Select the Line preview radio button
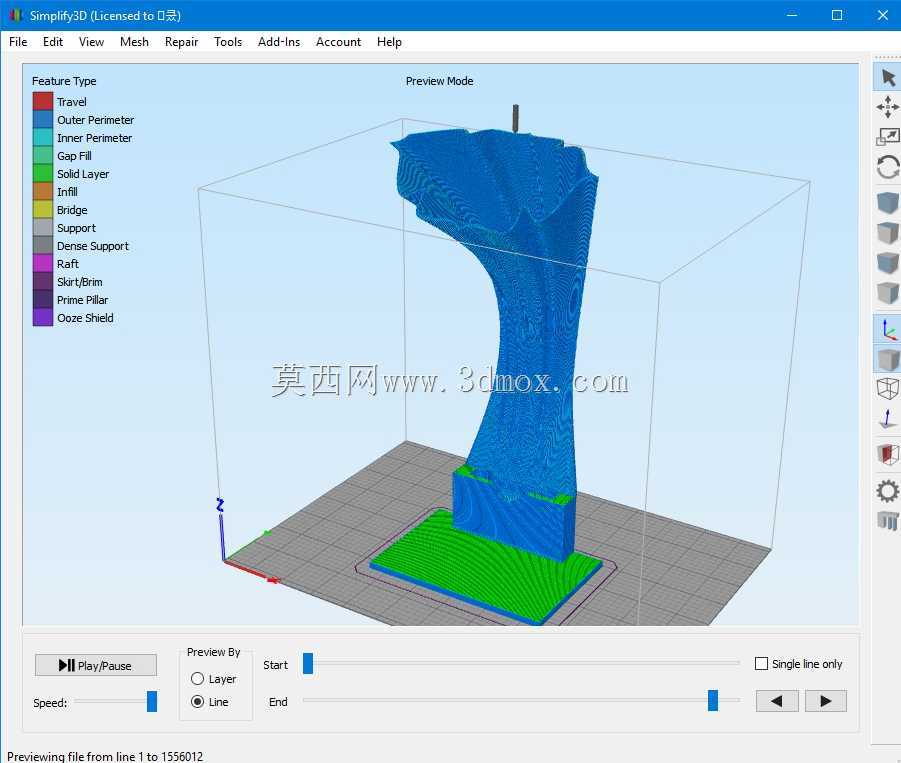Screen dimensions: 901x763 tap(197, 702)
